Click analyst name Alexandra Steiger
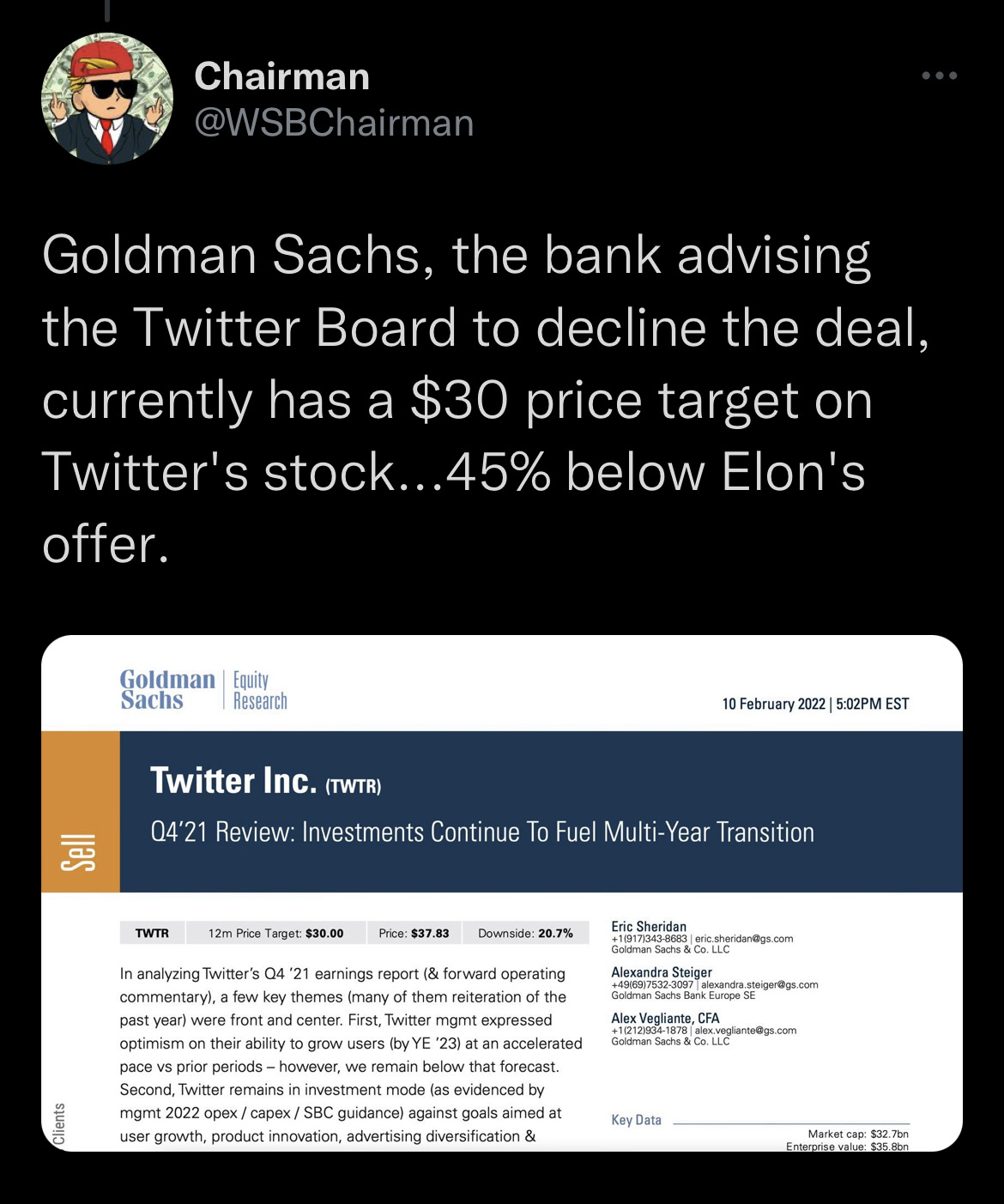Image resolution: width=1004 pixels, height=1204 pixels. pyautogui.click(x=662, y=972)
